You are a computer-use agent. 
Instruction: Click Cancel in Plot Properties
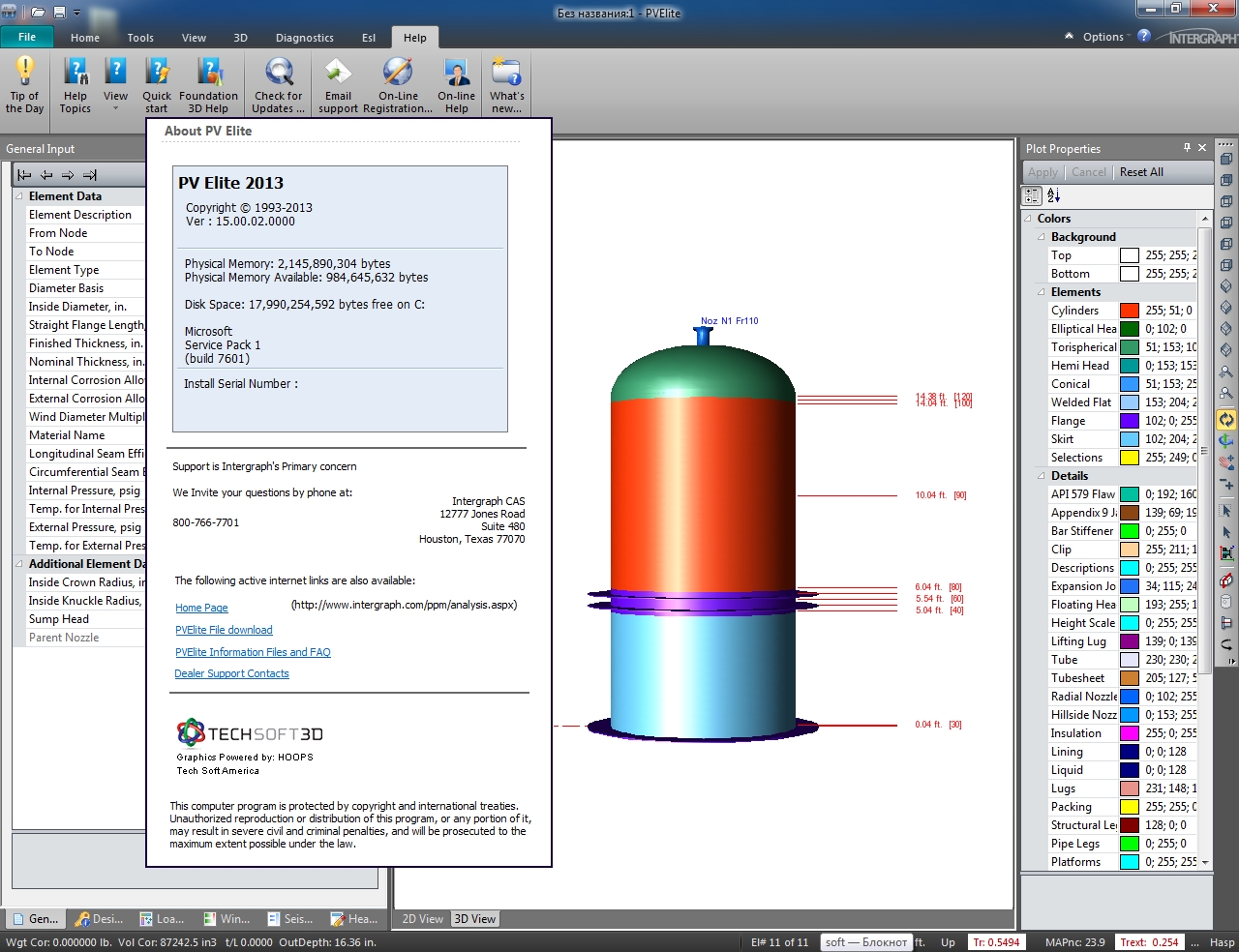pos(1088,172)
